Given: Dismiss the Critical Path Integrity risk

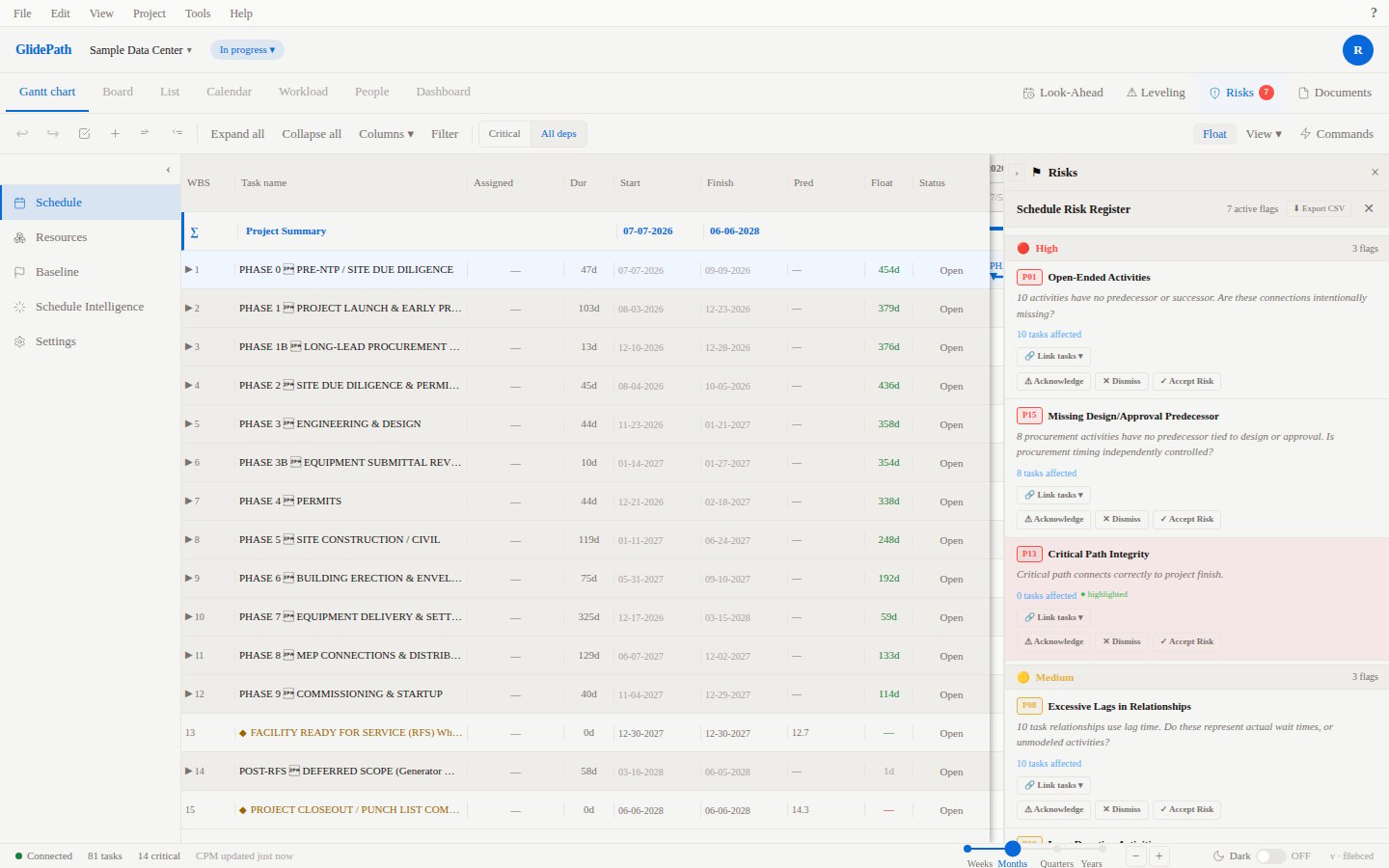Looking at the screenshot, I should click(x=1122, y=641).
